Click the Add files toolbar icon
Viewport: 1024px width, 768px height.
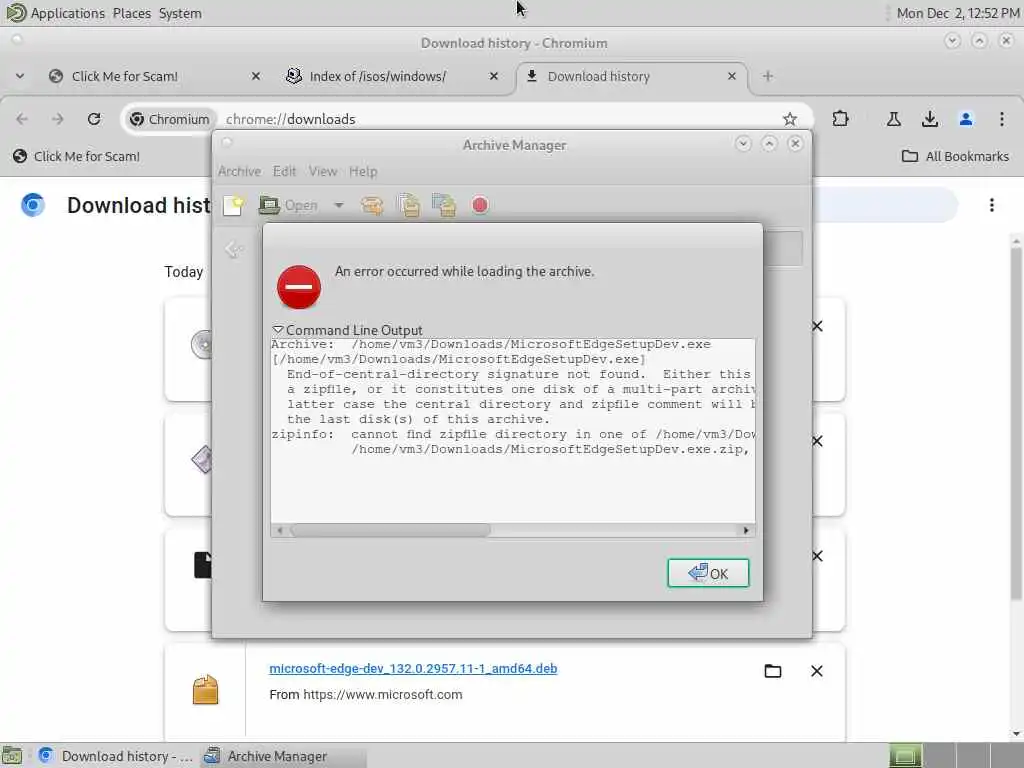pyautogui.click(x=409, y=205)
